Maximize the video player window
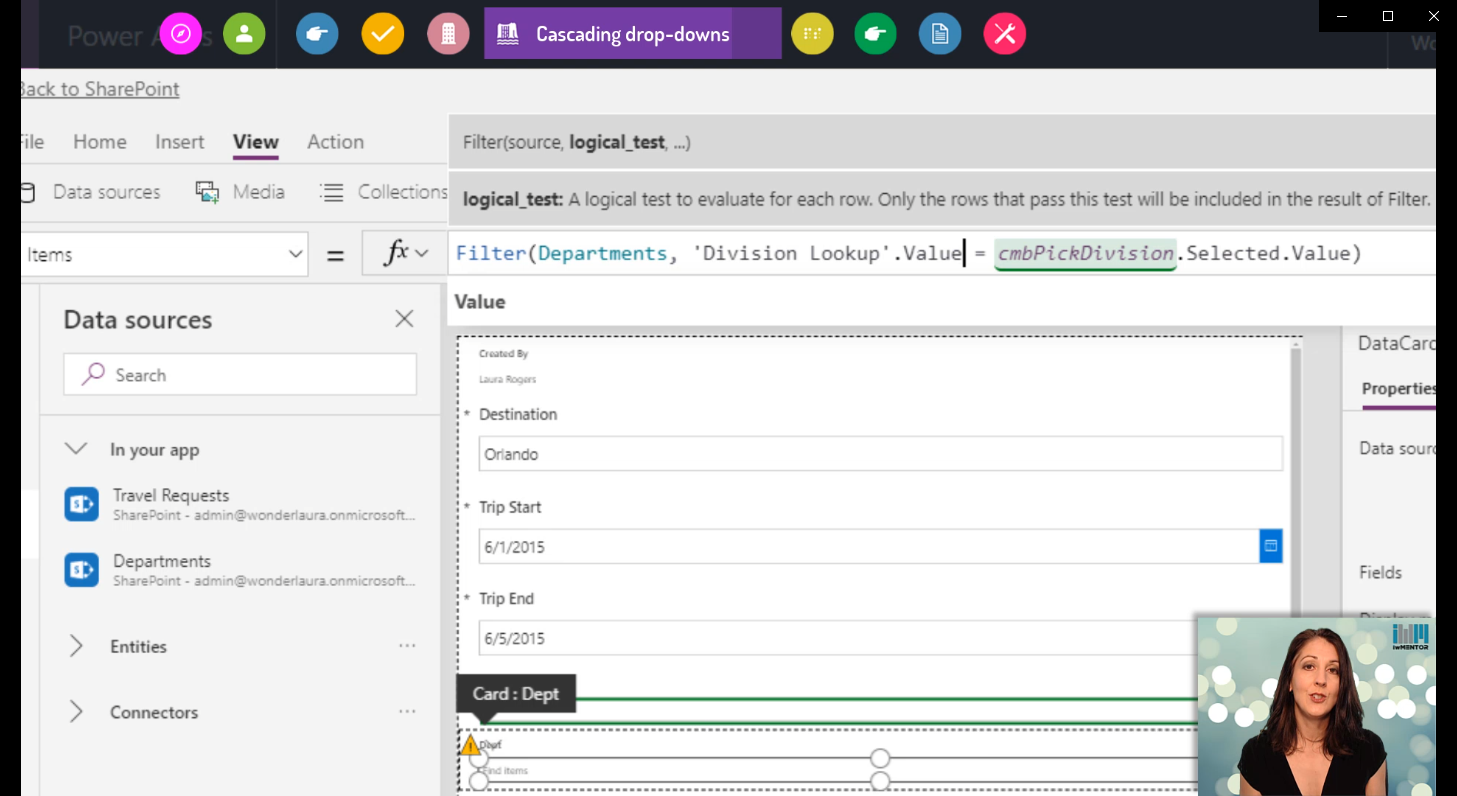The height and width of the screenshot is (796, 1457). click(x=1388, y=15)
